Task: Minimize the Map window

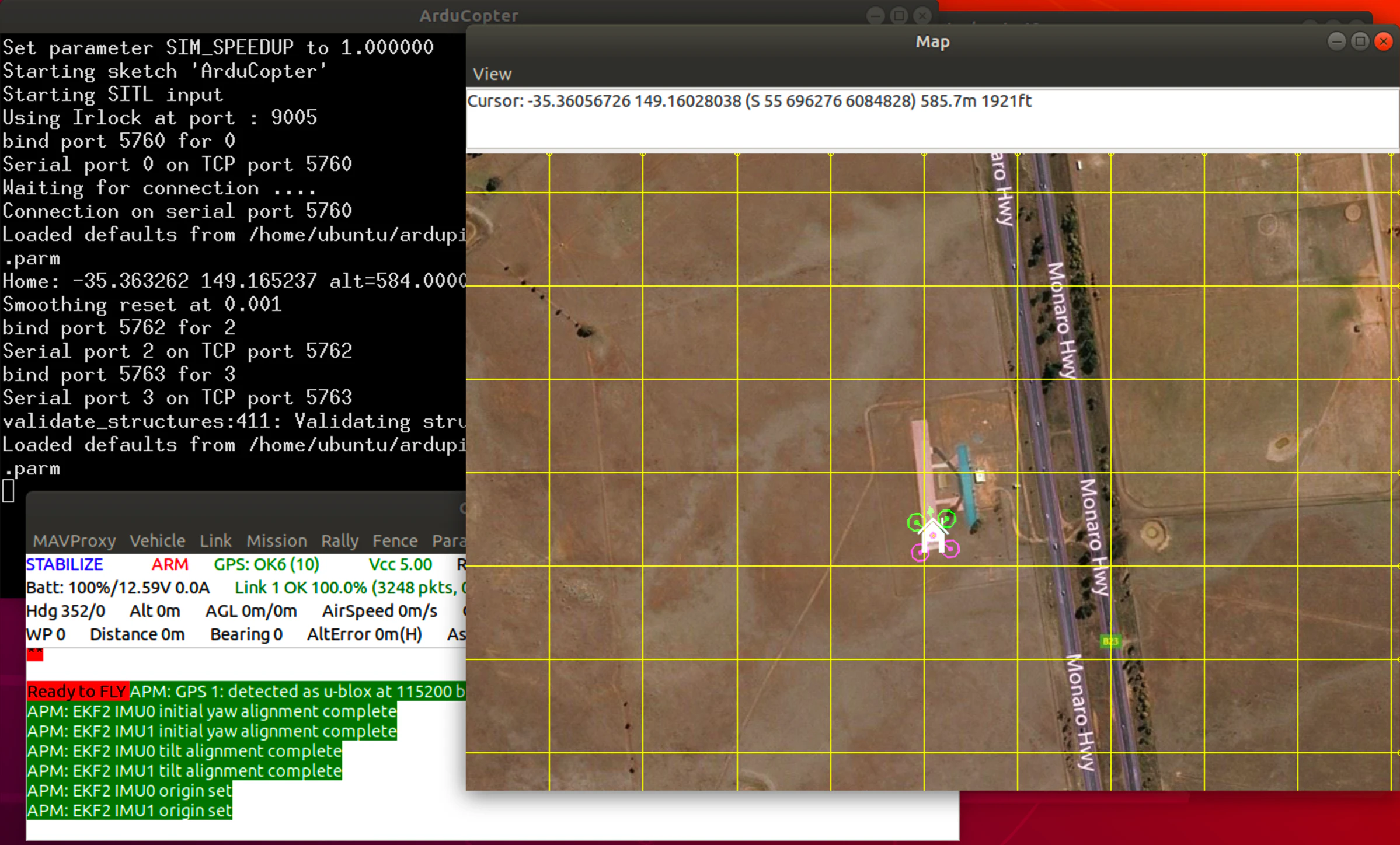Action: coord(1336,41)
